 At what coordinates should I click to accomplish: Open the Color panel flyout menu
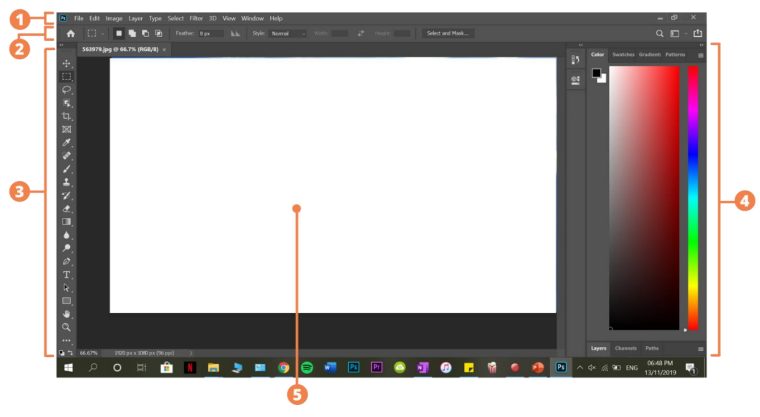tap(700, 55)
